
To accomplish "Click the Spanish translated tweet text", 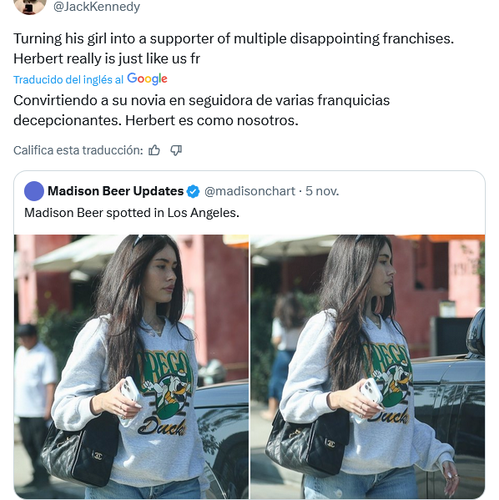I will pyautogui.click(x=201, y=110).
